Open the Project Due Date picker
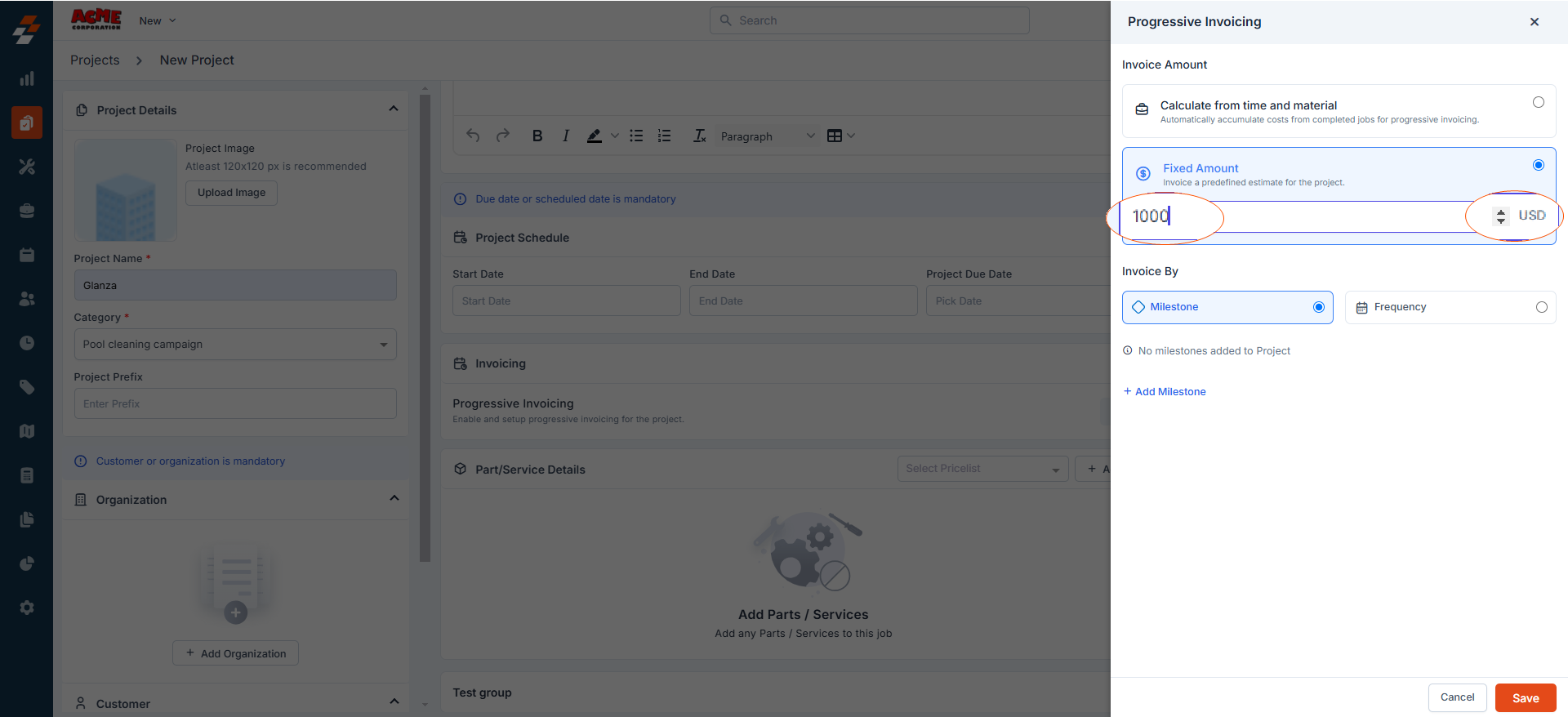This screenshot has width=1568, height=717. click(x=1018, y=301)
